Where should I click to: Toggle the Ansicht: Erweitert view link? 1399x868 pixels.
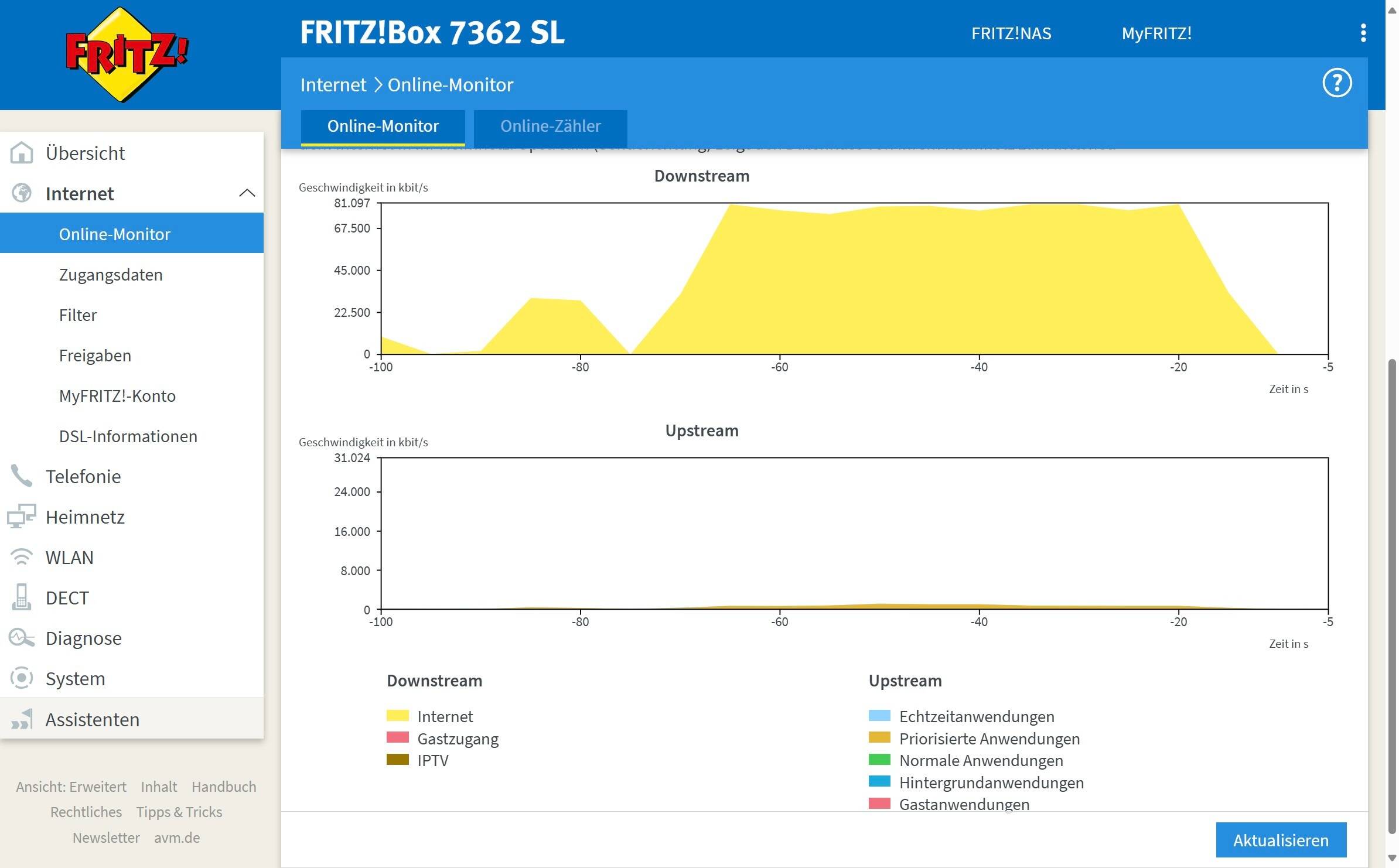pos(71,787)
